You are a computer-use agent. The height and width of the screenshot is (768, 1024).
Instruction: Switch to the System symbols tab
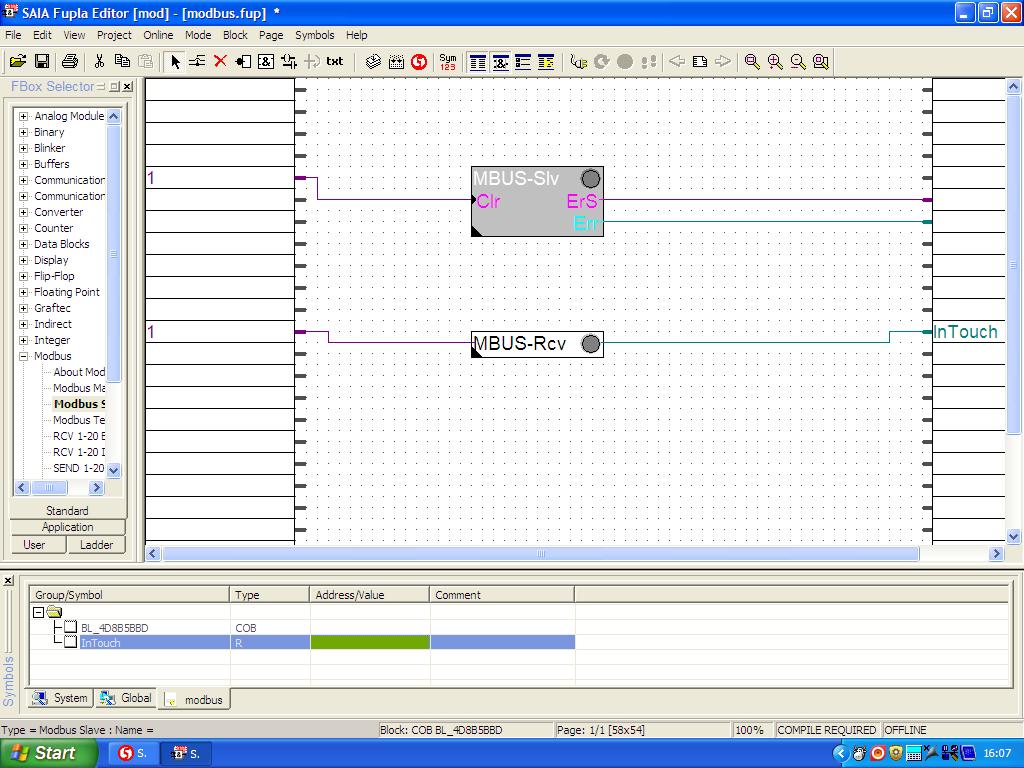[x=60, y=698]
